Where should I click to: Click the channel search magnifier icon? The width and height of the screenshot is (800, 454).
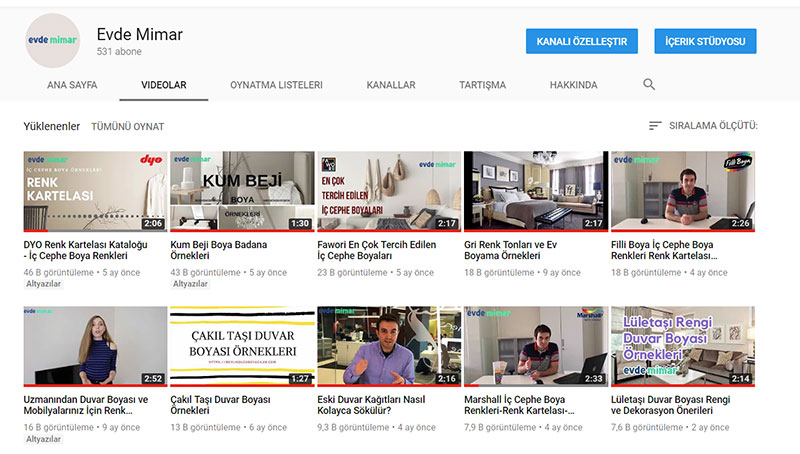click(x=649, y=85)
